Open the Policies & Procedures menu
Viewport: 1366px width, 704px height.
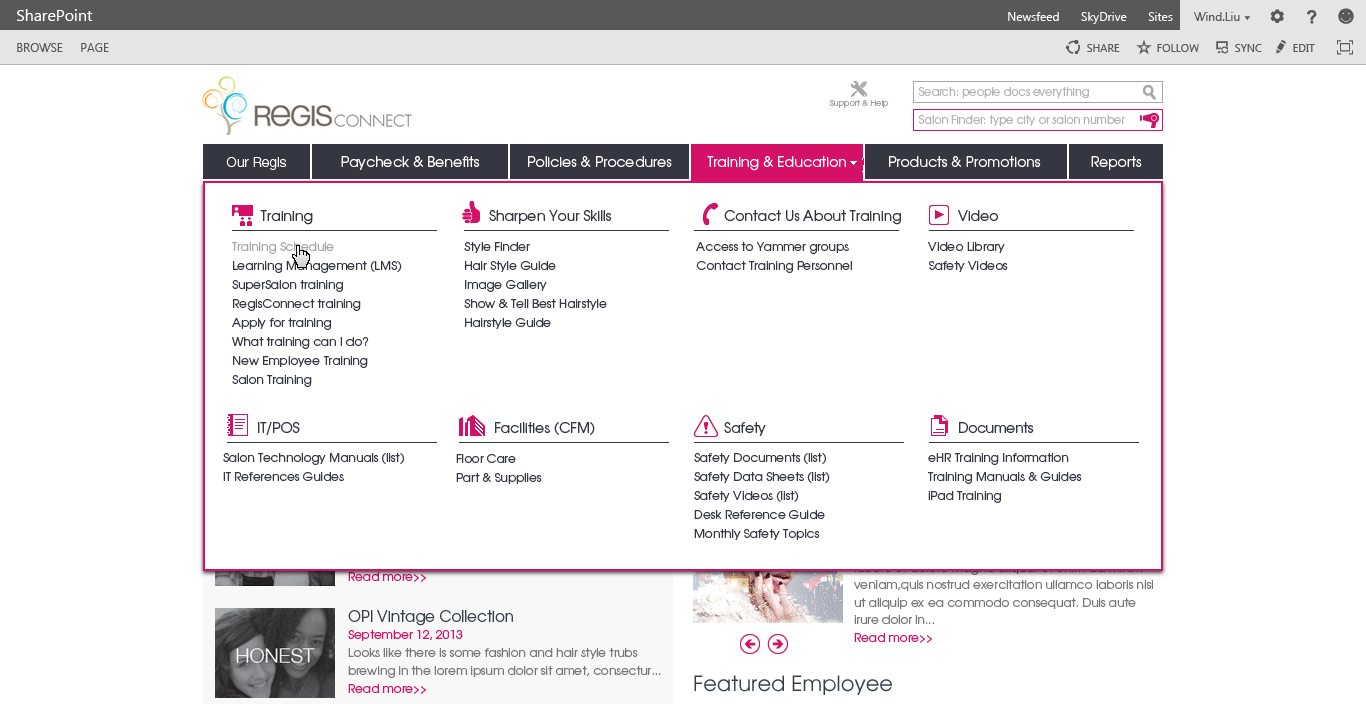[599, 162]
